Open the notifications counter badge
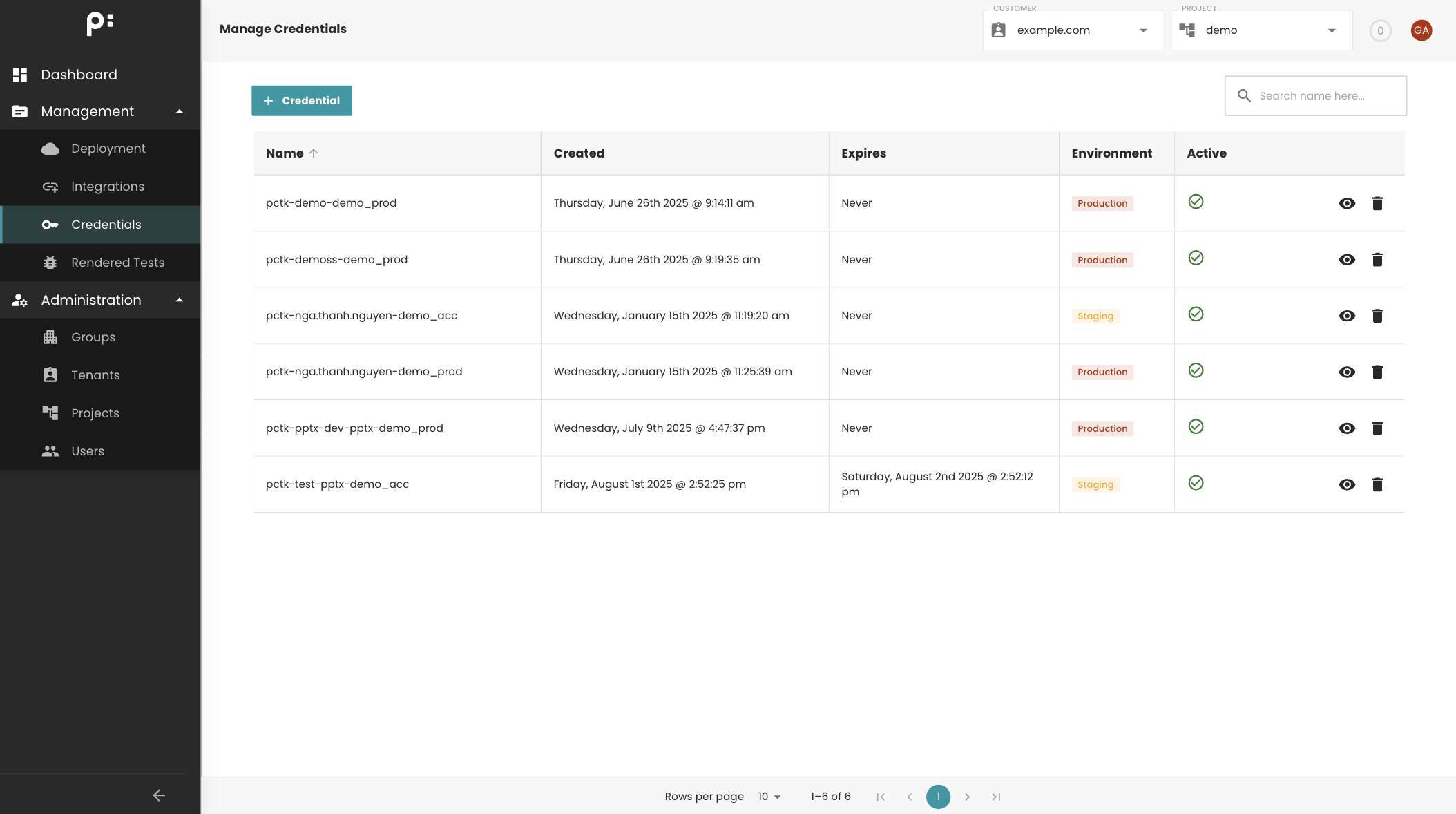The height and width of the screenshot is (814, 1456). (1380, 30)
